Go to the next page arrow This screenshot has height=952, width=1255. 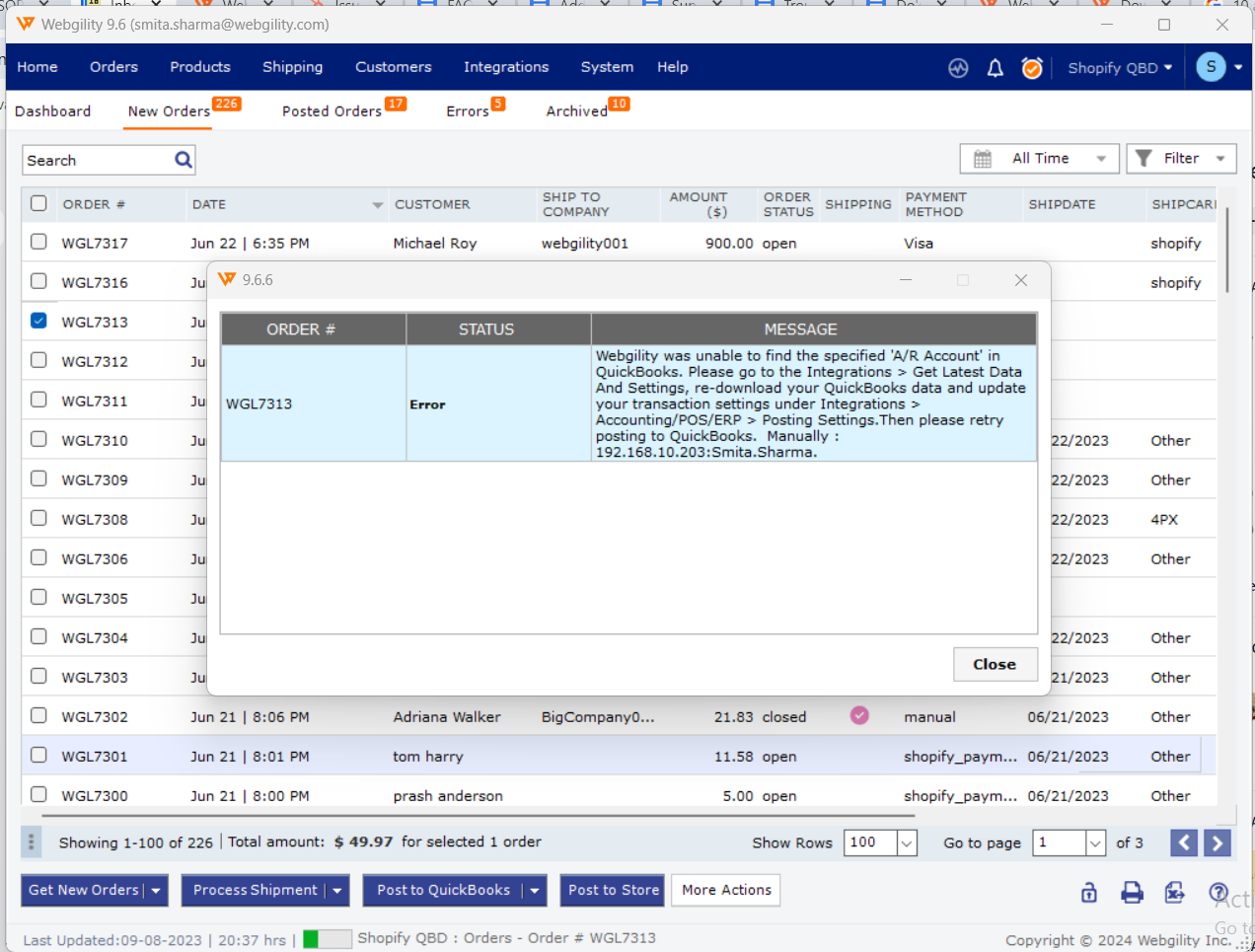click(x=1218, y=842)
